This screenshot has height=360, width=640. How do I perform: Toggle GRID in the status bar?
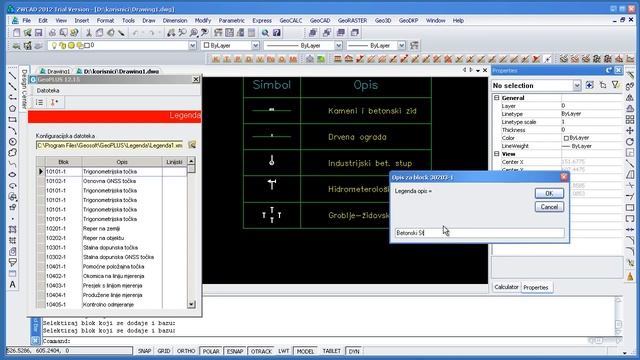tap(164, 351)
